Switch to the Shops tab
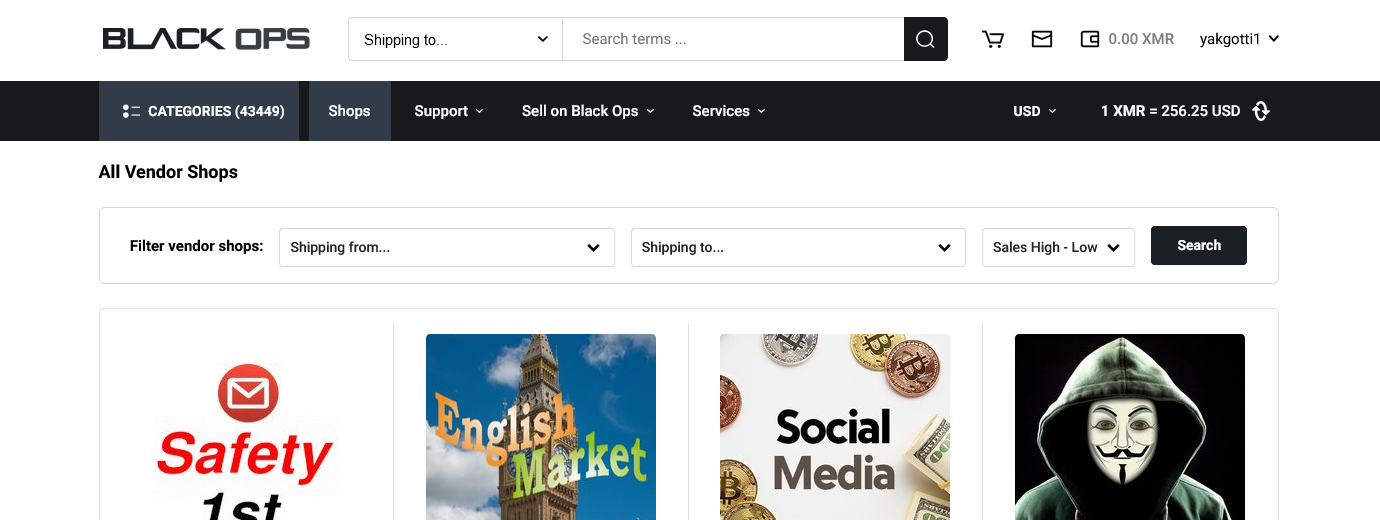 [349, 111]
